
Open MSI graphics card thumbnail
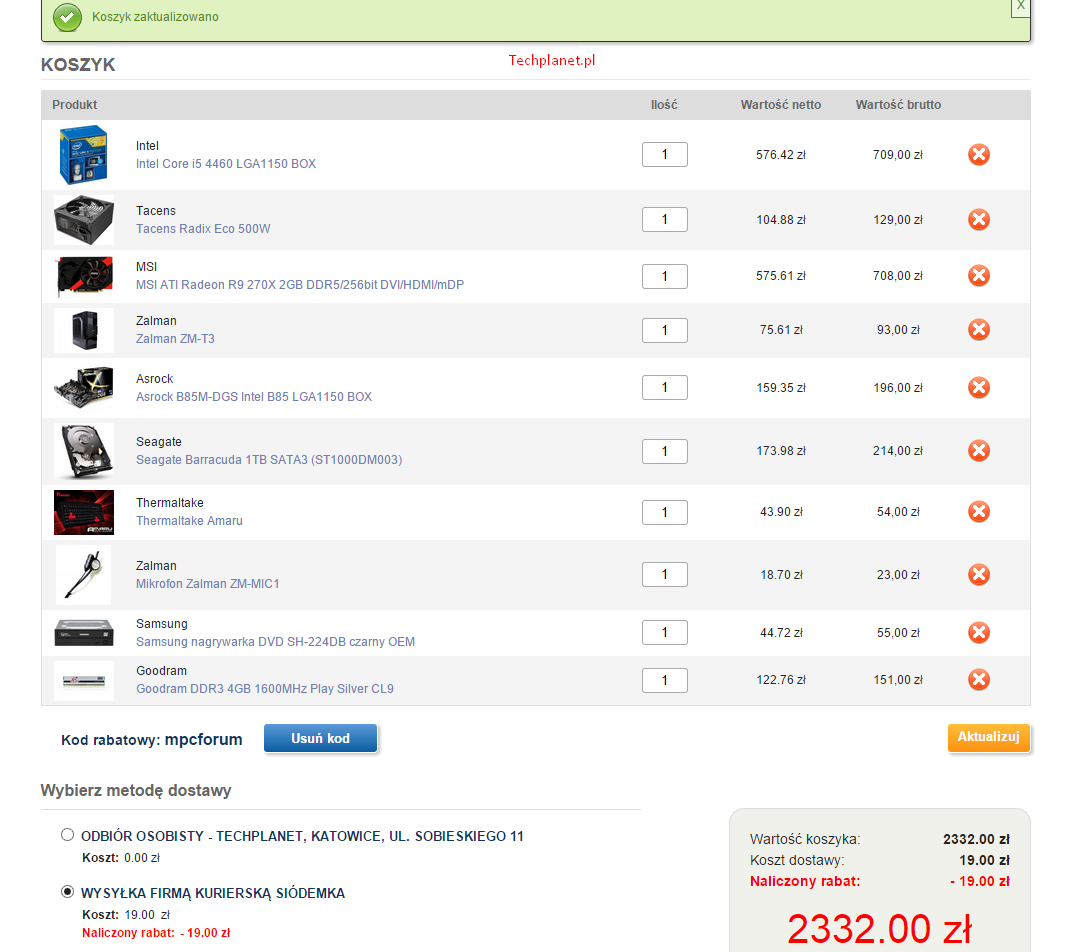(x=84, y=276)
